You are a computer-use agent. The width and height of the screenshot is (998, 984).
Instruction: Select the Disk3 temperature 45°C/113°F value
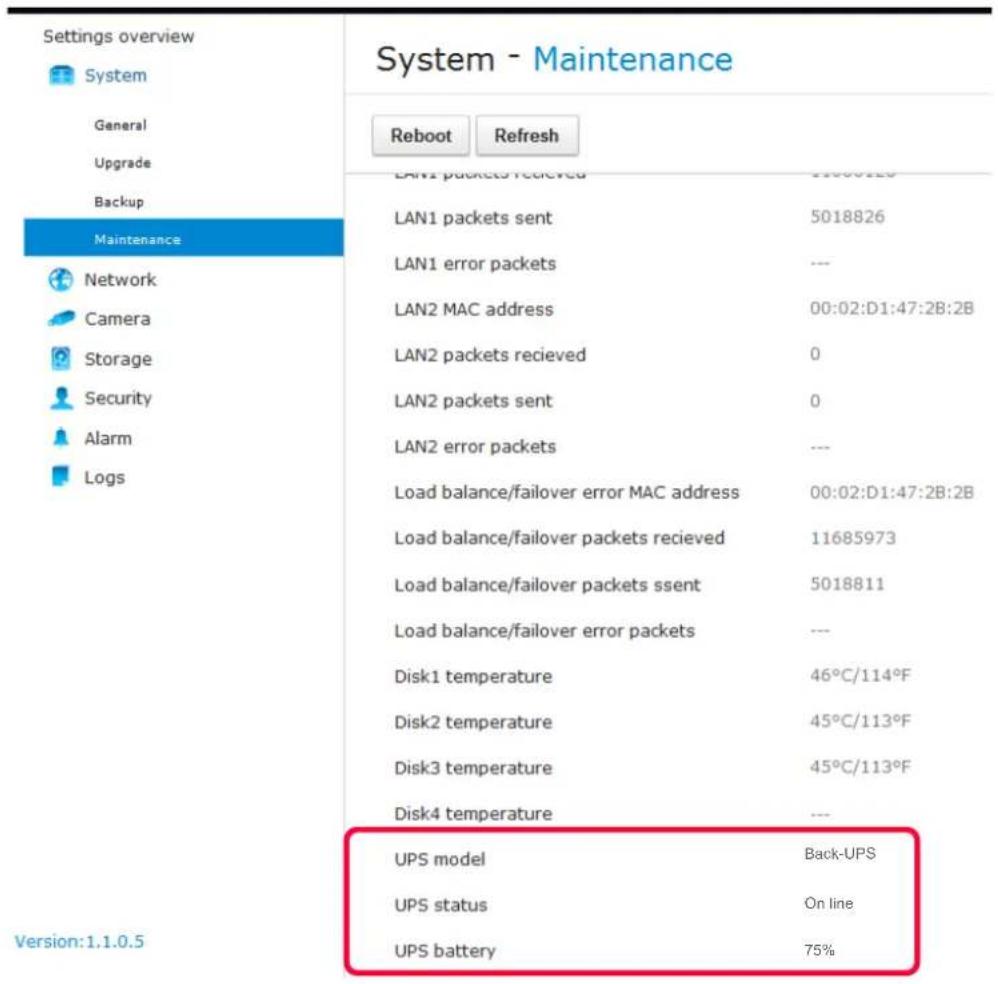860,767
